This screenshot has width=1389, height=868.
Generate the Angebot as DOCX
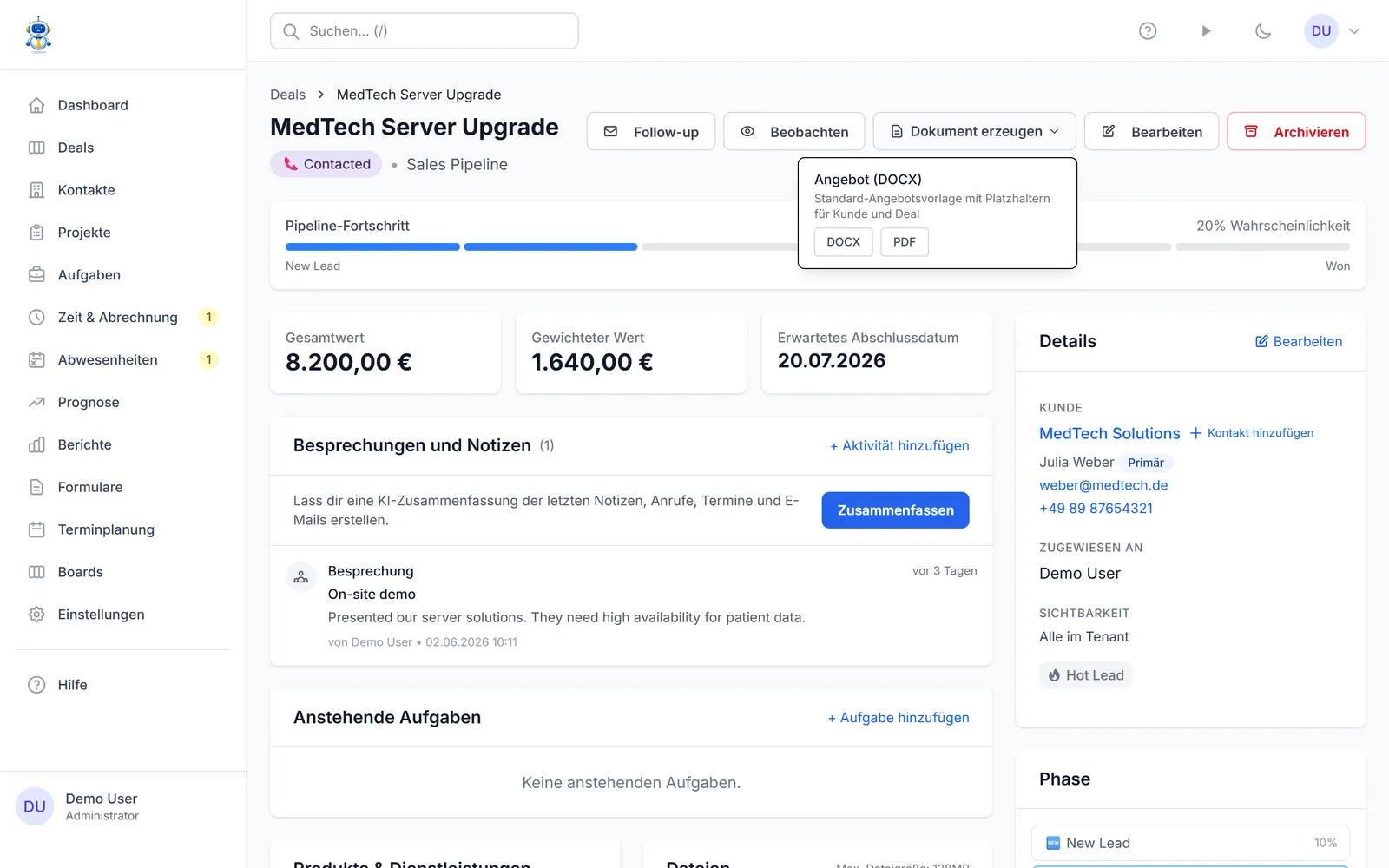coord(843,242)
